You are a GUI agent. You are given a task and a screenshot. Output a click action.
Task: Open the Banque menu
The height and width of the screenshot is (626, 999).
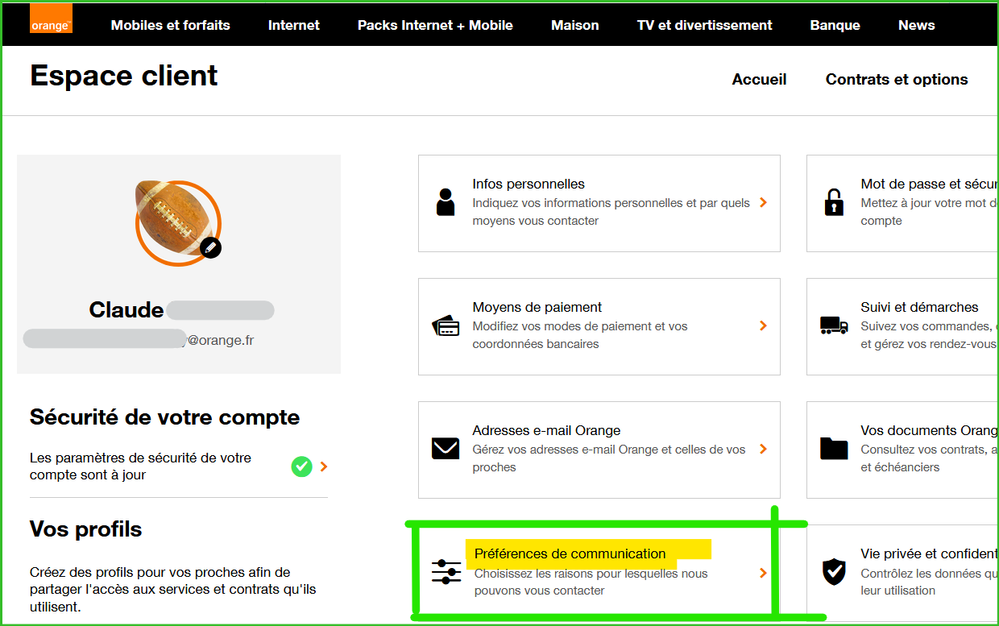(835, 25)
